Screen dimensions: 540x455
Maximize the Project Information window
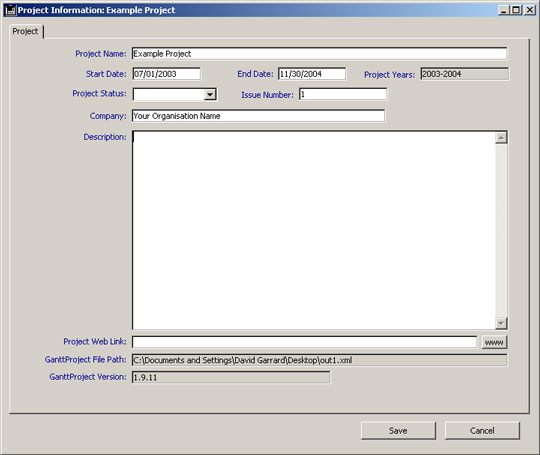click(x=516, y=10)
